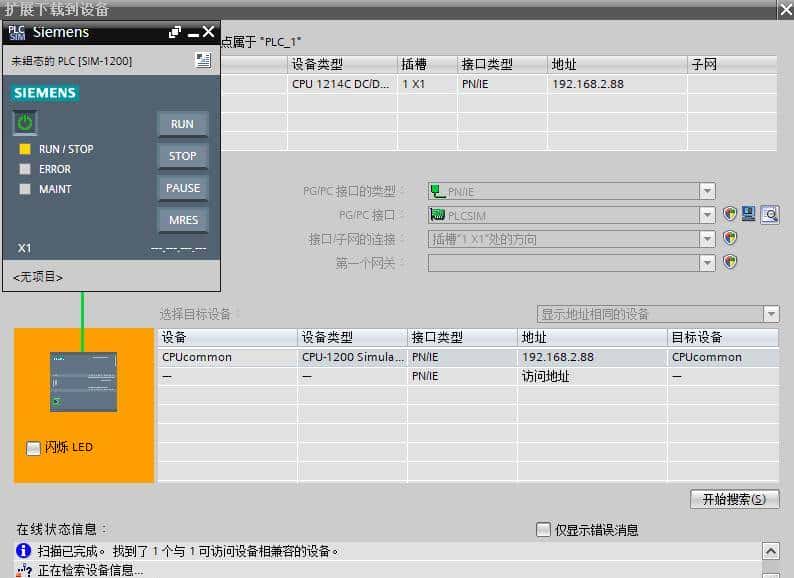Open the 第一个网关 dropdown
This screenshot has height=578, width=794.
tap(707, 262)
